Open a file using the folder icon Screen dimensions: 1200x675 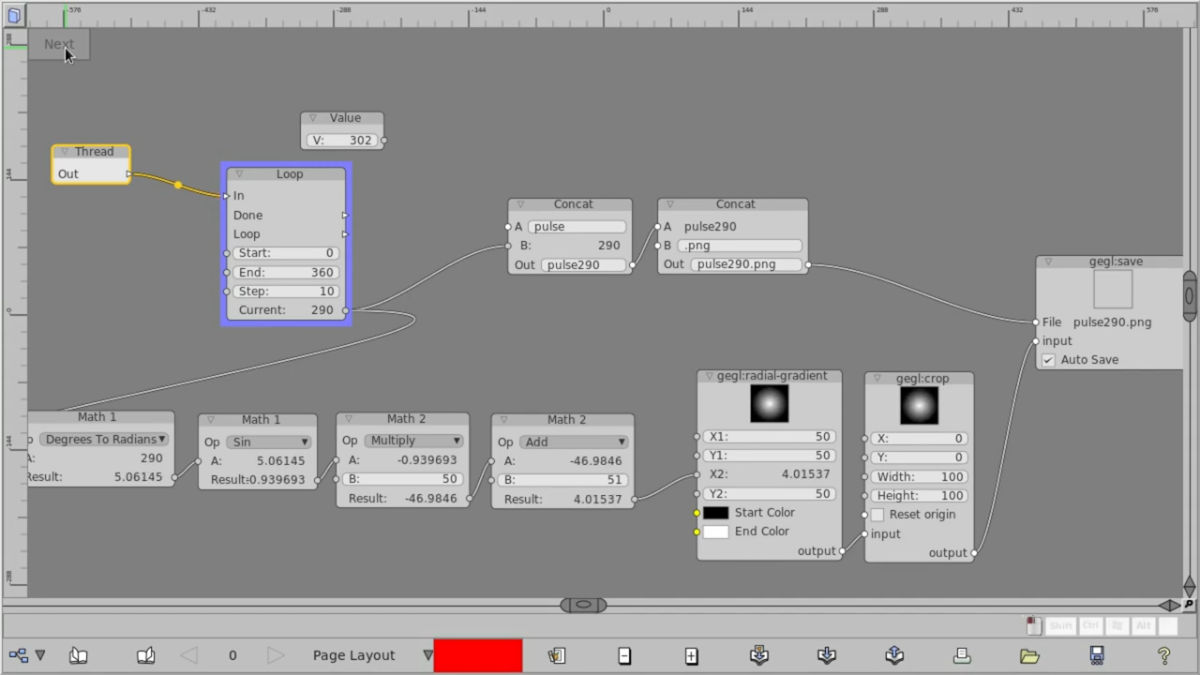1030,655
